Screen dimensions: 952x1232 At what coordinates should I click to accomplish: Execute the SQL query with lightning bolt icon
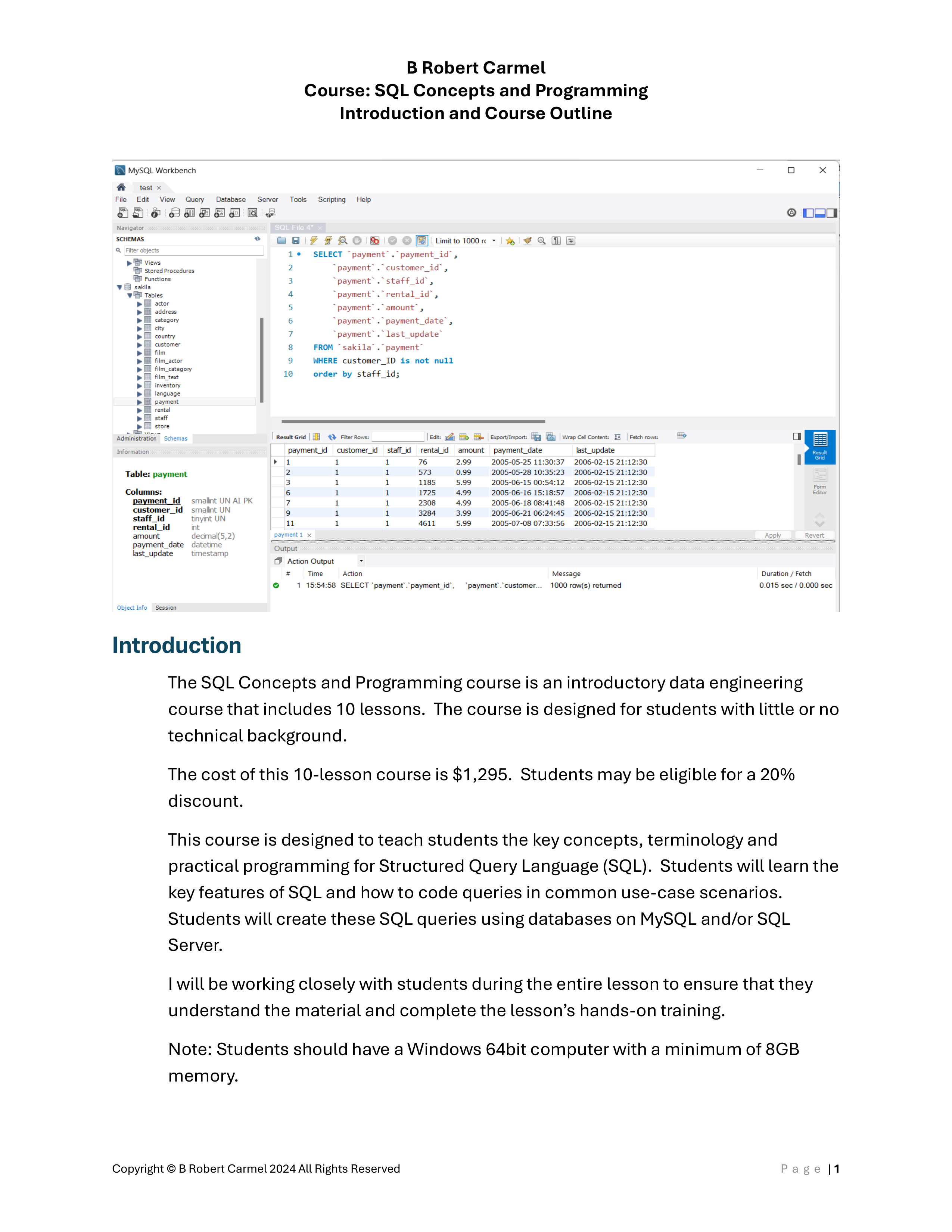(x=314, y=241)
